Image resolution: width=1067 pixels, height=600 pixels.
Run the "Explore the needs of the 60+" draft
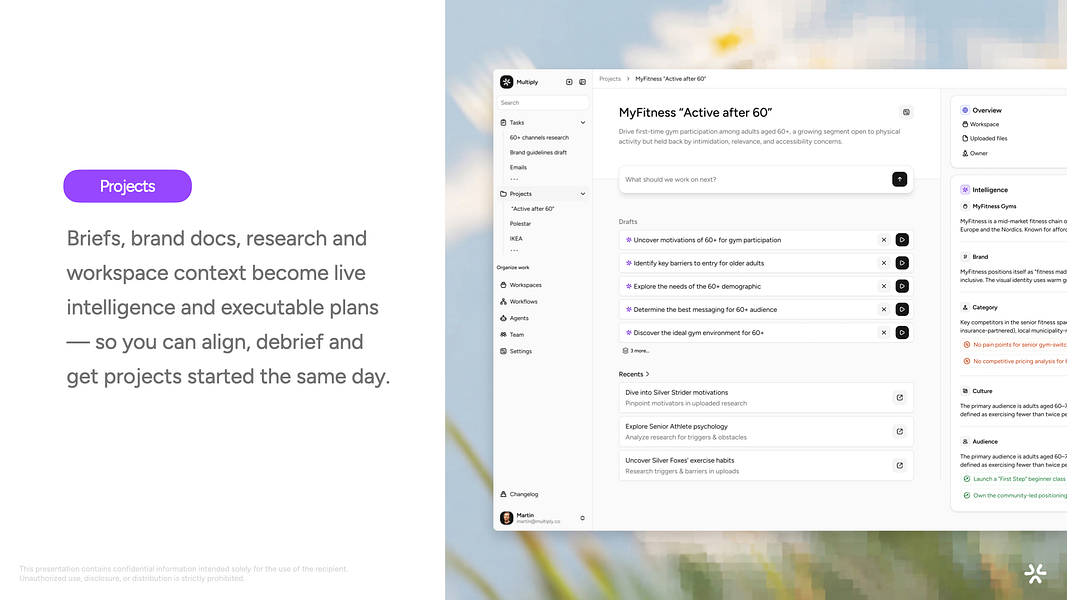(902, 286)
